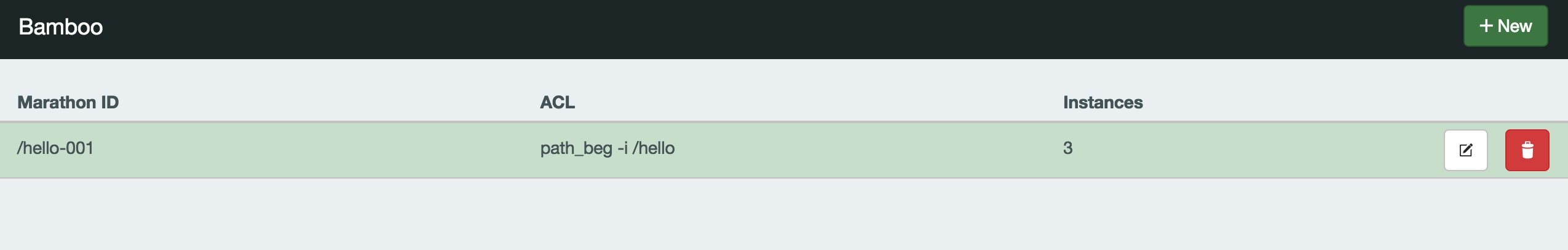The image size is (1568, 250).
Task: Click the white edit button in hello row
Action: [x=1465, y=150]
